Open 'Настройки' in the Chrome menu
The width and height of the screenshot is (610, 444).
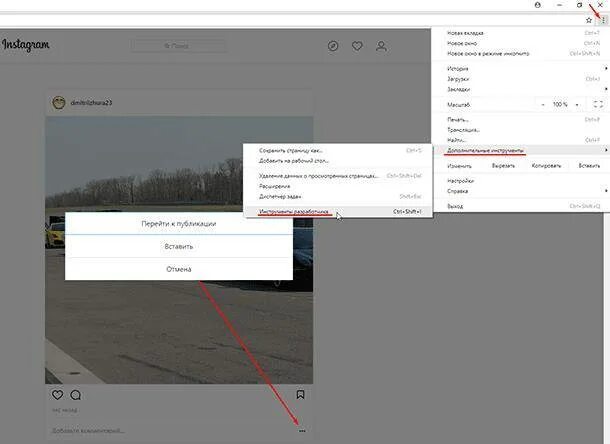520,181
